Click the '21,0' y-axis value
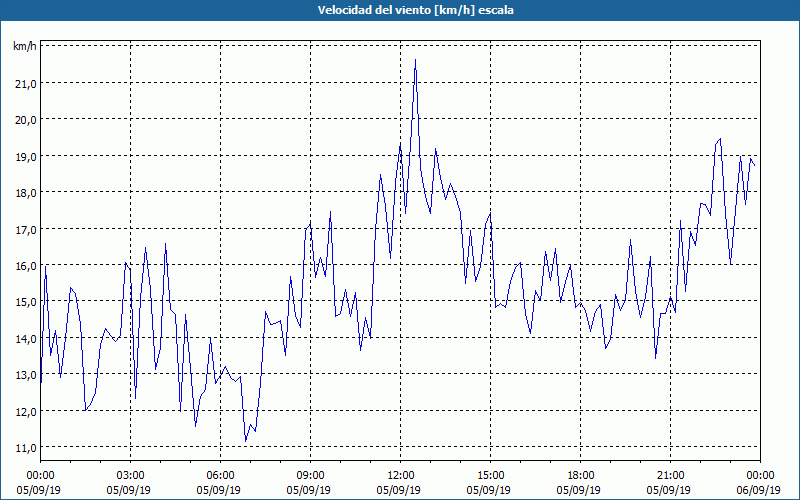 click(27, 84)
